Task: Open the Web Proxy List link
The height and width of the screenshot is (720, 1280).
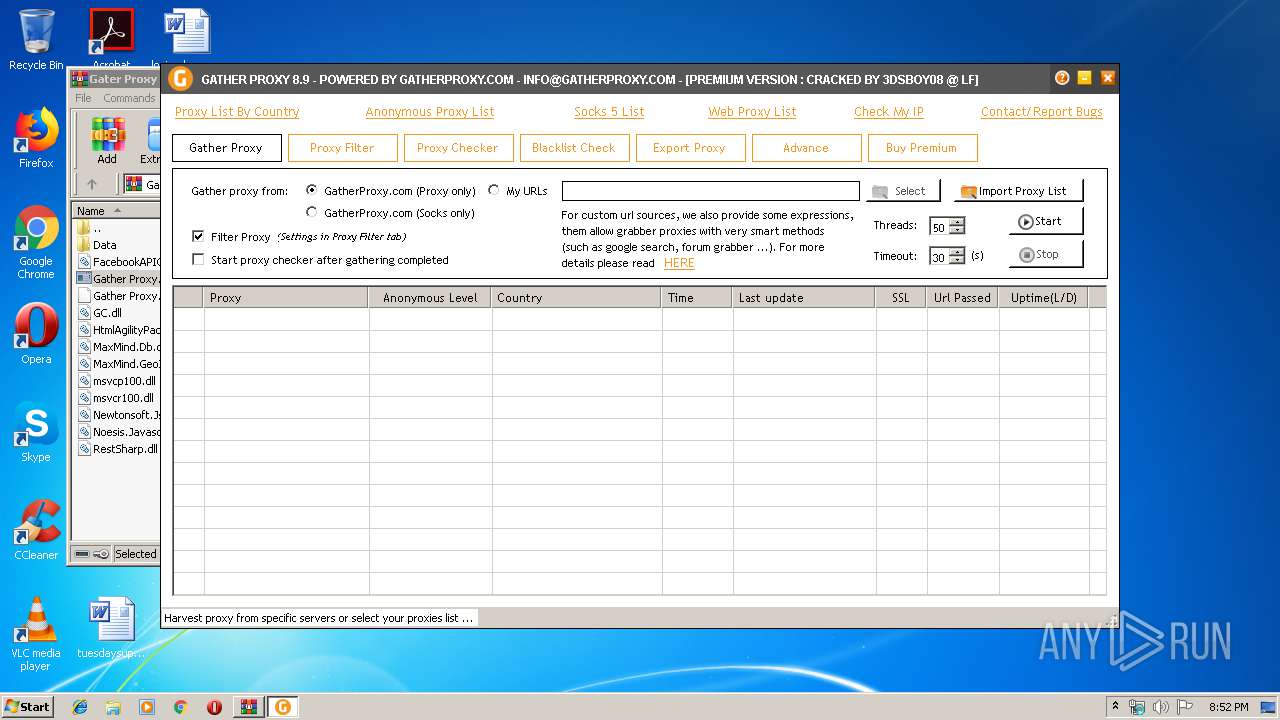Action: click(x=752, y=112)
